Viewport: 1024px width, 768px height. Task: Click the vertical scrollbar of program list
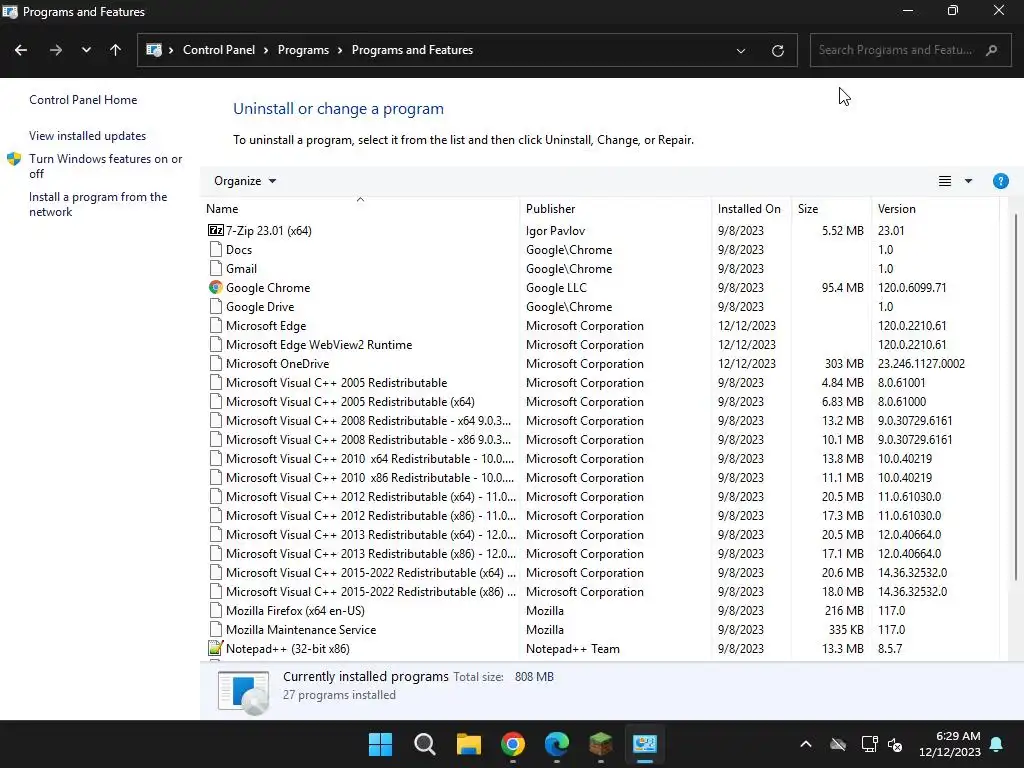pyautogui.click(x=1016, y=397)
